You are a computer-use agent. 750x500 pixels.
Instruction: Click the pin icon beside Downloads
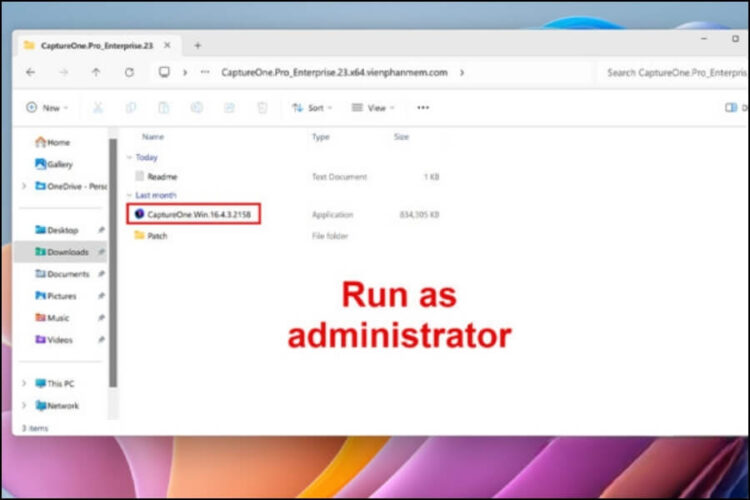[x=101, y=252]
